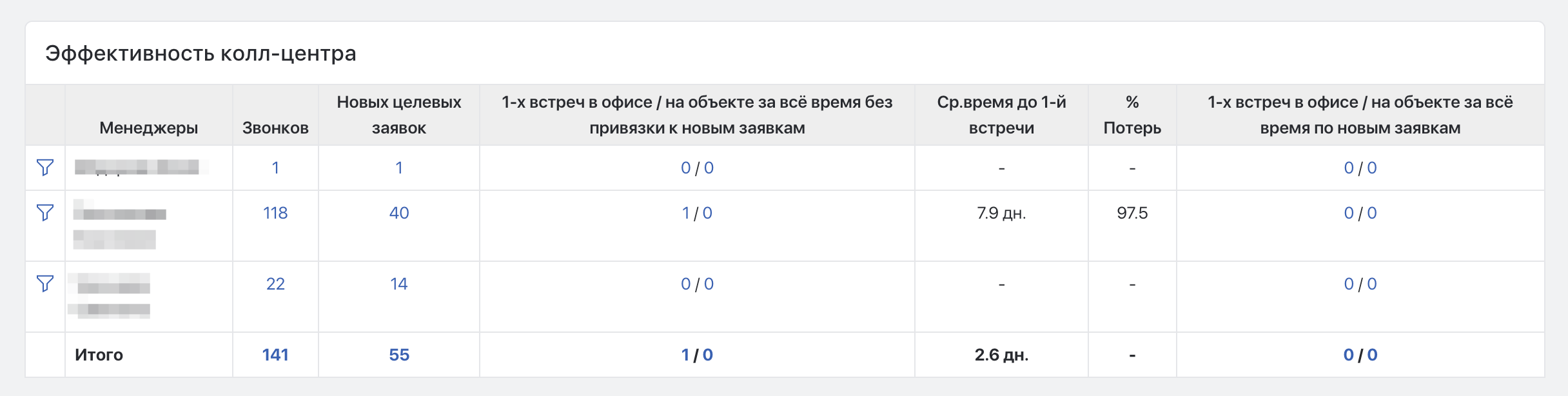Click the Новых целевых заявок header
The height and width of the screenshot is (396, 1568).
pyautogui.click(x=399, y=115)
